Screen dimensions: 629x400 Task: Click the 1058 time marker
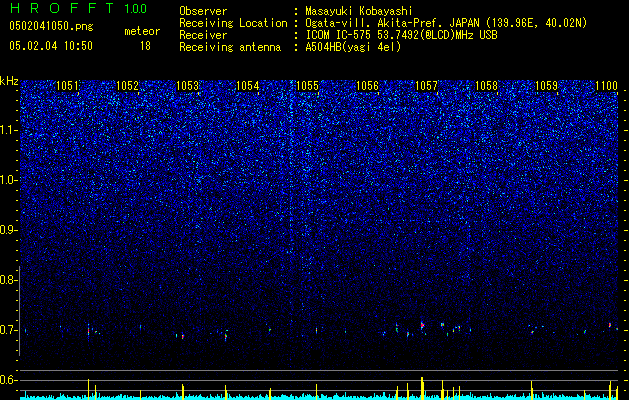point(486,86)
